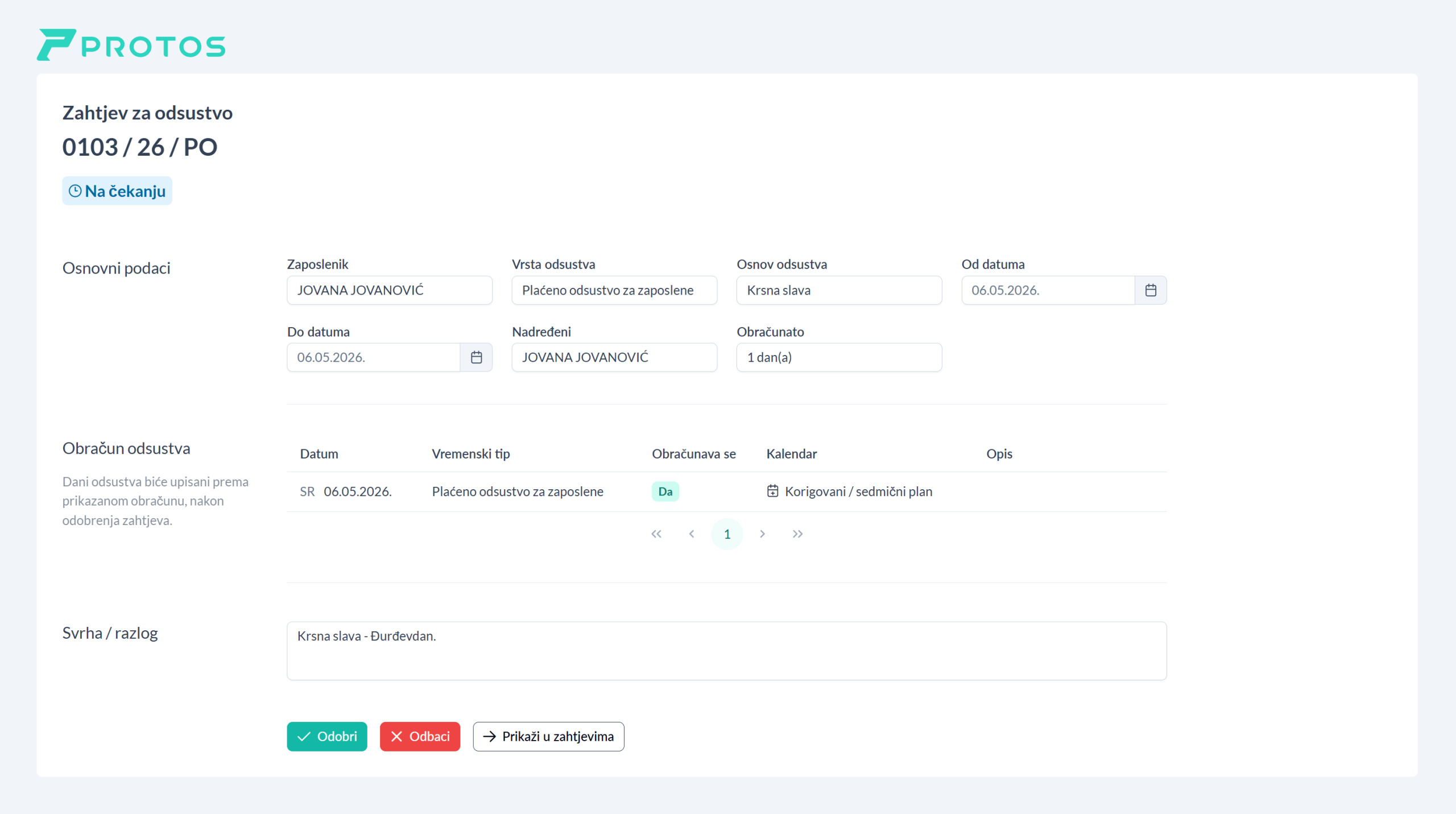Reject request with Odbaci button
Viewport: 1456px width, 814px height.
pyautogui.click(x=420, y=736)
